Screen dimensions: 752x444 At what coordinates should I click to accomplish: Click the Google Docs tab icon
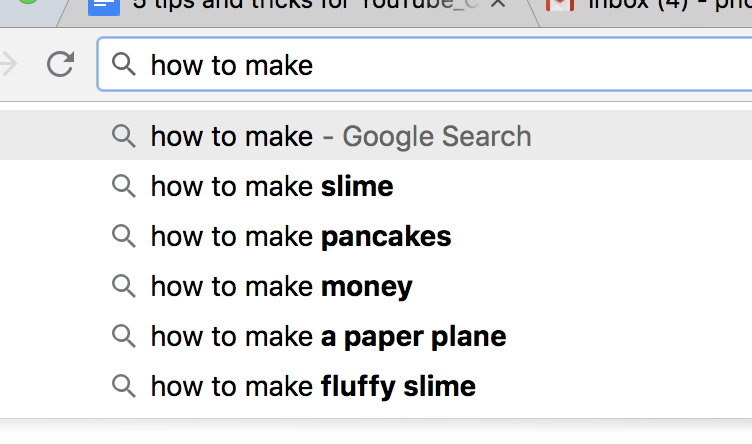[104, 7]
